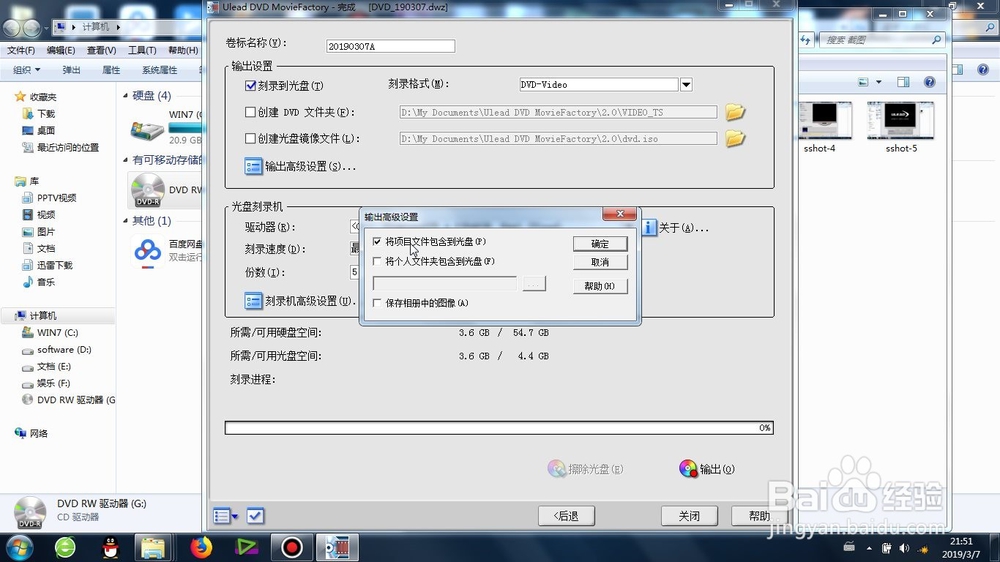Open Downloads under Favorites in the Explorer tree
Image resolution: width=1000 pixels, height=562 pixels.
(46, 114)
